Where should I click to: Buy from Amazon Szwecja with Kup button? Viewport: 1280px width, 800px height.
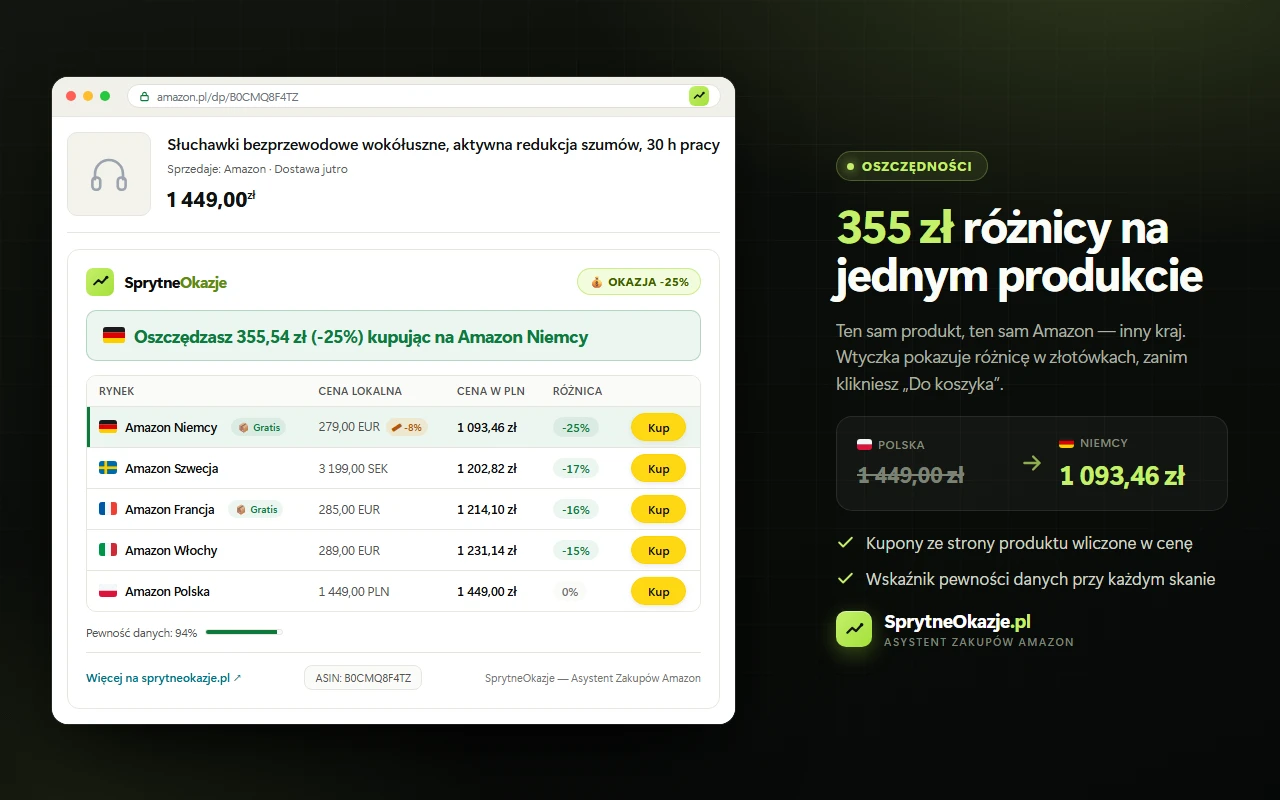click(658, 468)
